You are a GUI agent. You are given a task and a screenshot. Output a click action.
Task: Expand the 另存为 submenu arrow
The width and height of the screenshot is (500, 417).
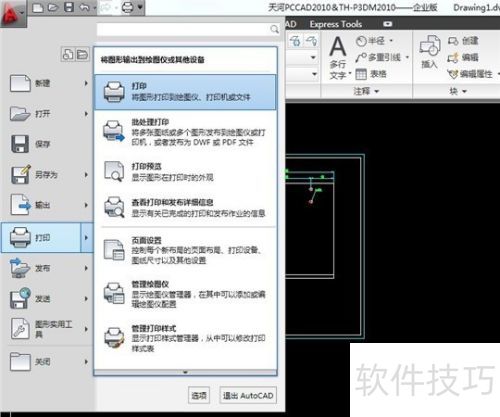pos(86,175)
